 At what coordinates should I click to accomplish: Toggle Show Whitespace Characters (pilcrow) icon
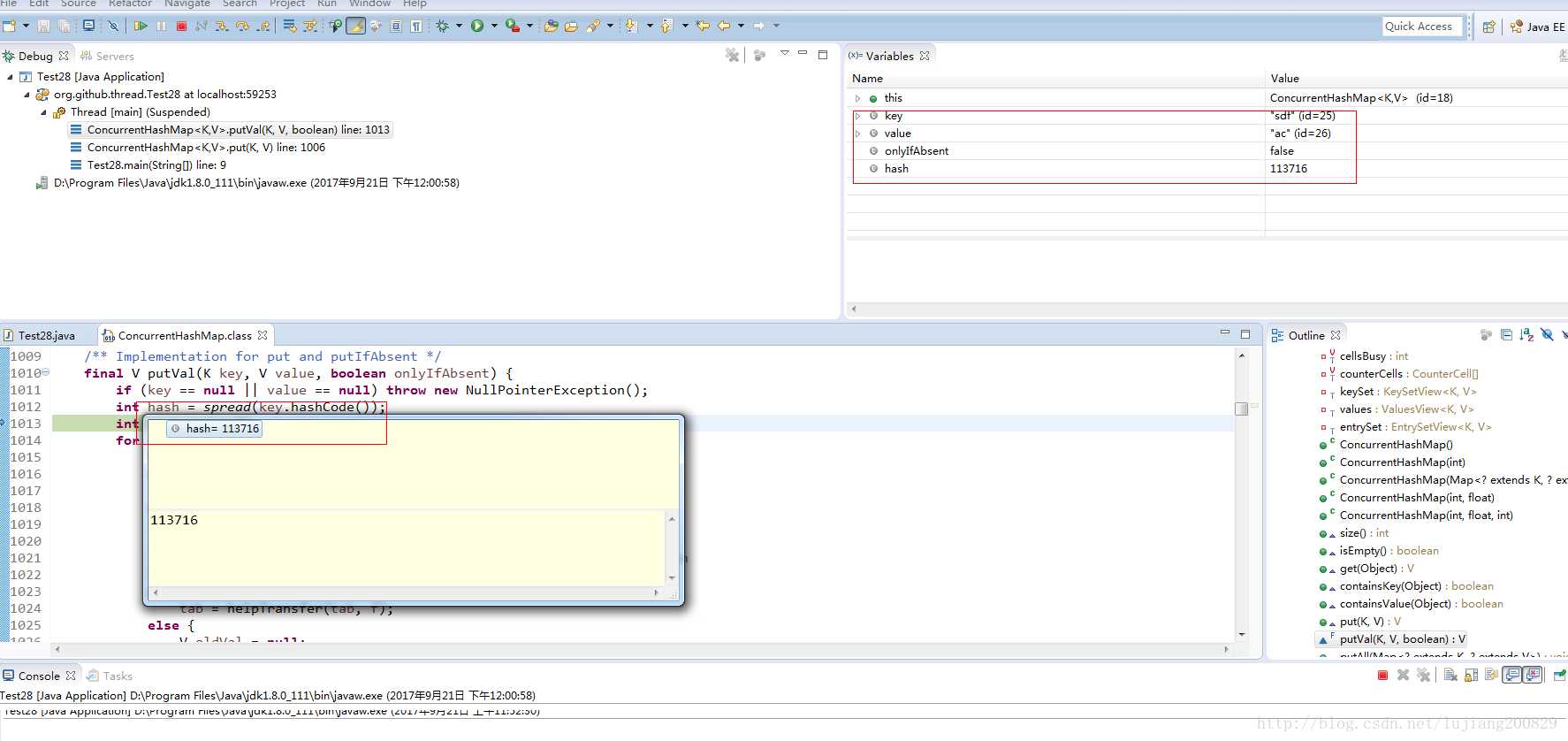coord(416,26)
